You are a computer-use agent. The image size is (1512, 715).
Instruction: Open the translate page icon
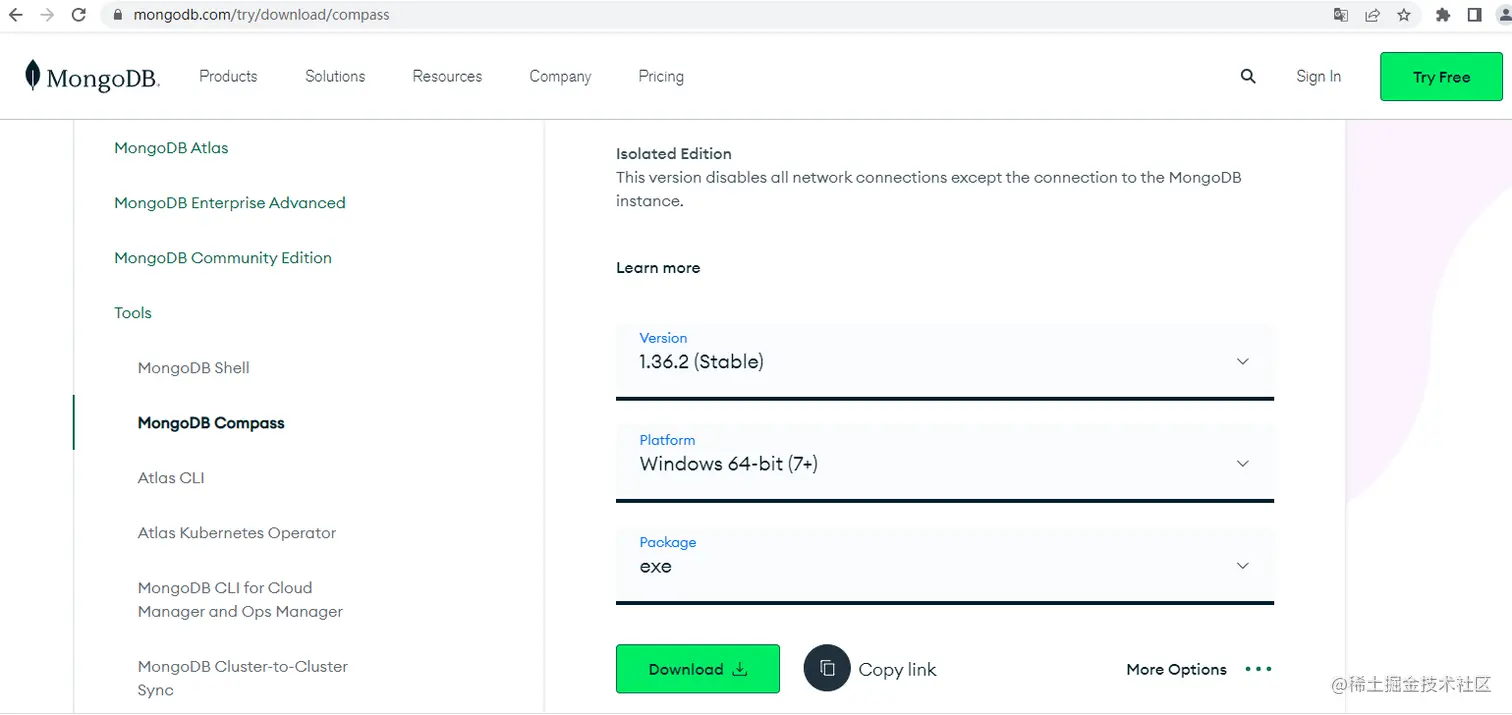(x=1341, y=15)
